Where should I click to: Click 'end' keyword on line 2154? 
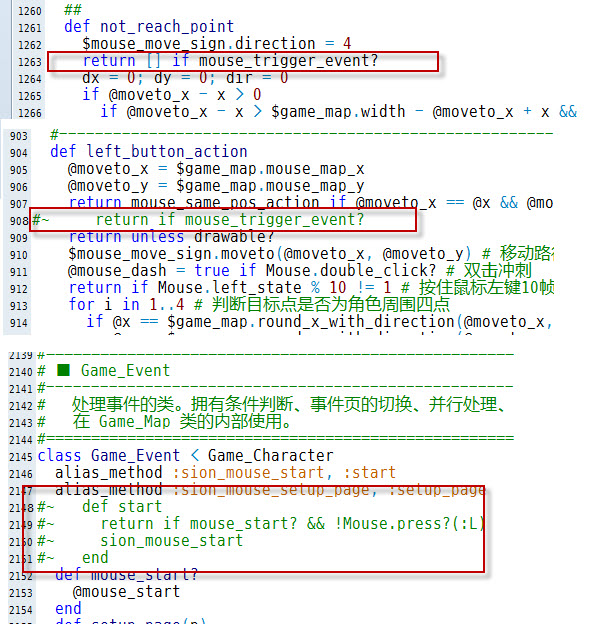coord(68,609)
